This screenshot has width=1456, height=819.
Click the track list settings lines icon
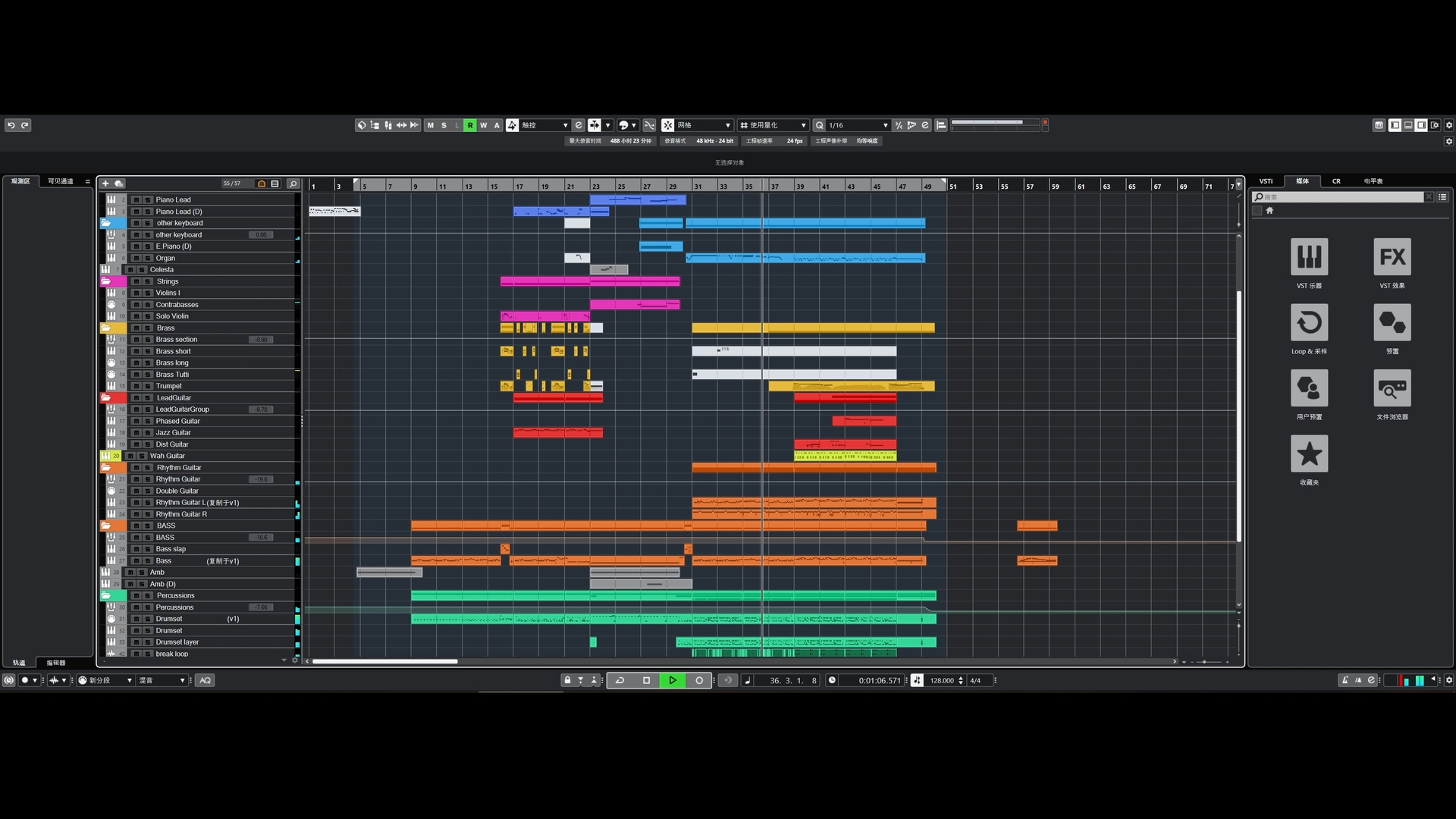click(275, 184)
